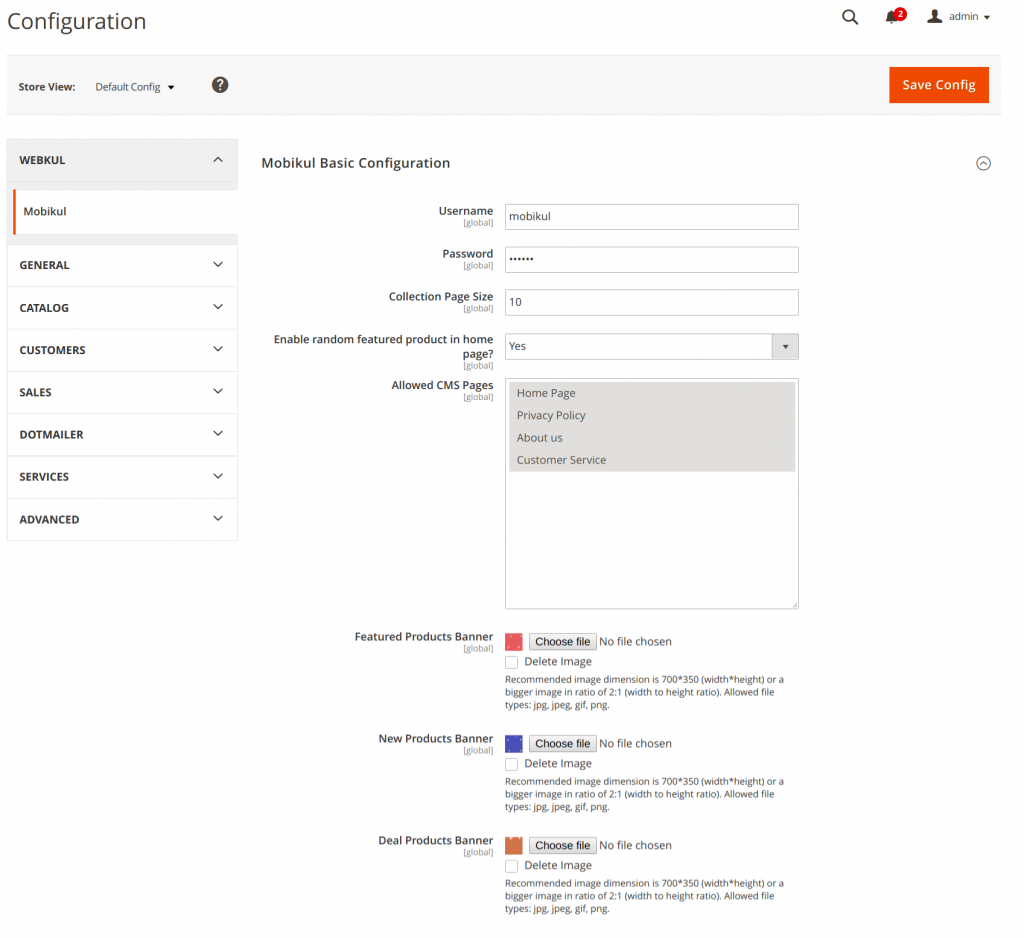Click the Save Config button
This screenshot has height=938, width=1024.
(938, 85)
